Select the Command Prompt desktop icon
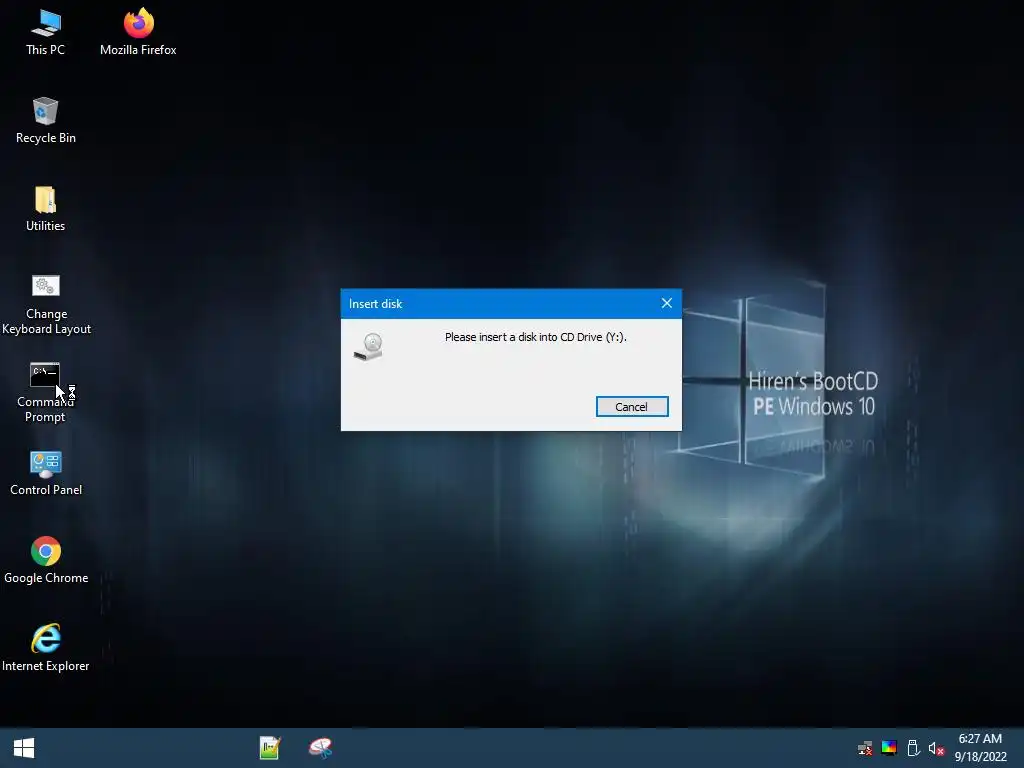The image size is (1024, 768). pos(44,392)
